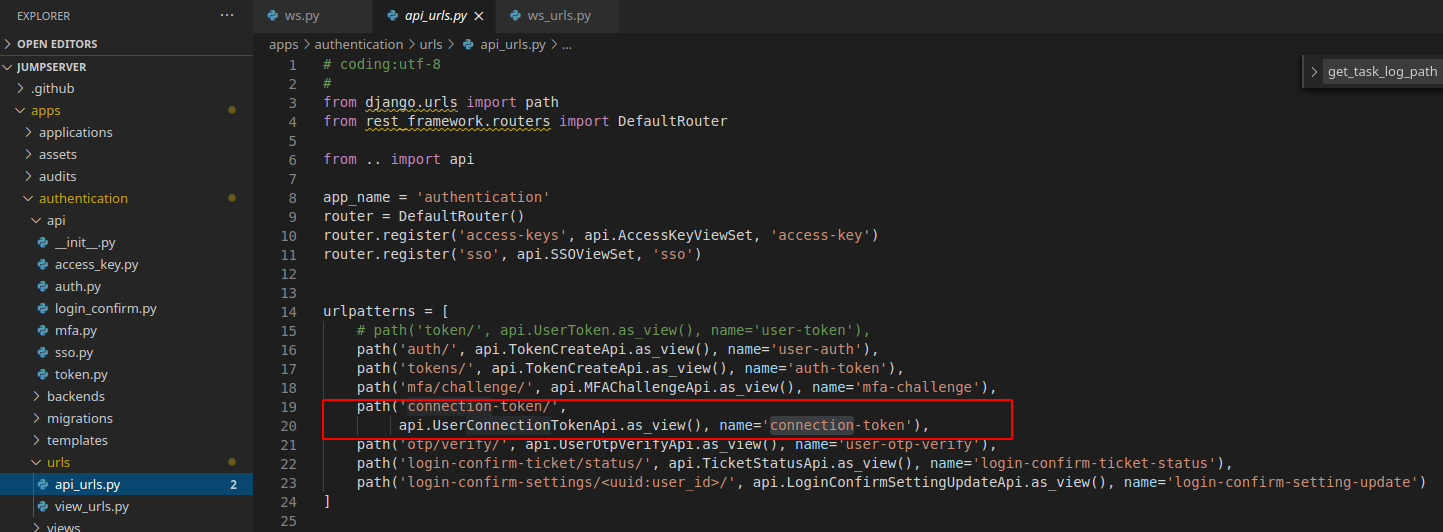This screenshot has height=532, width=1443.
Task: Click the Python icon on ws.py tab
Action: (273, 16)
